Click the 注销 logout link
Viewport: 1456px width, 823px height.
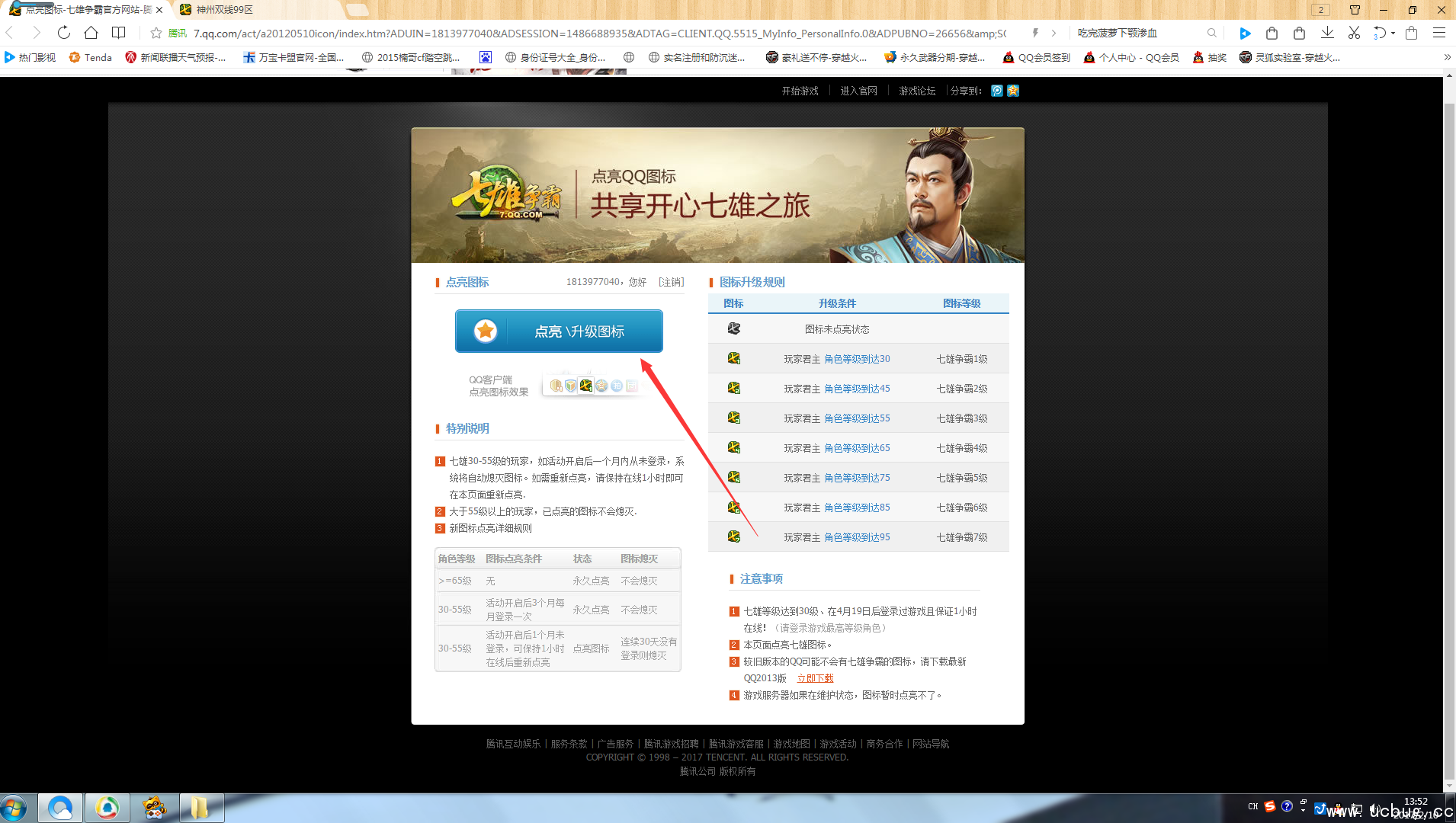click(x=672, y=282)
